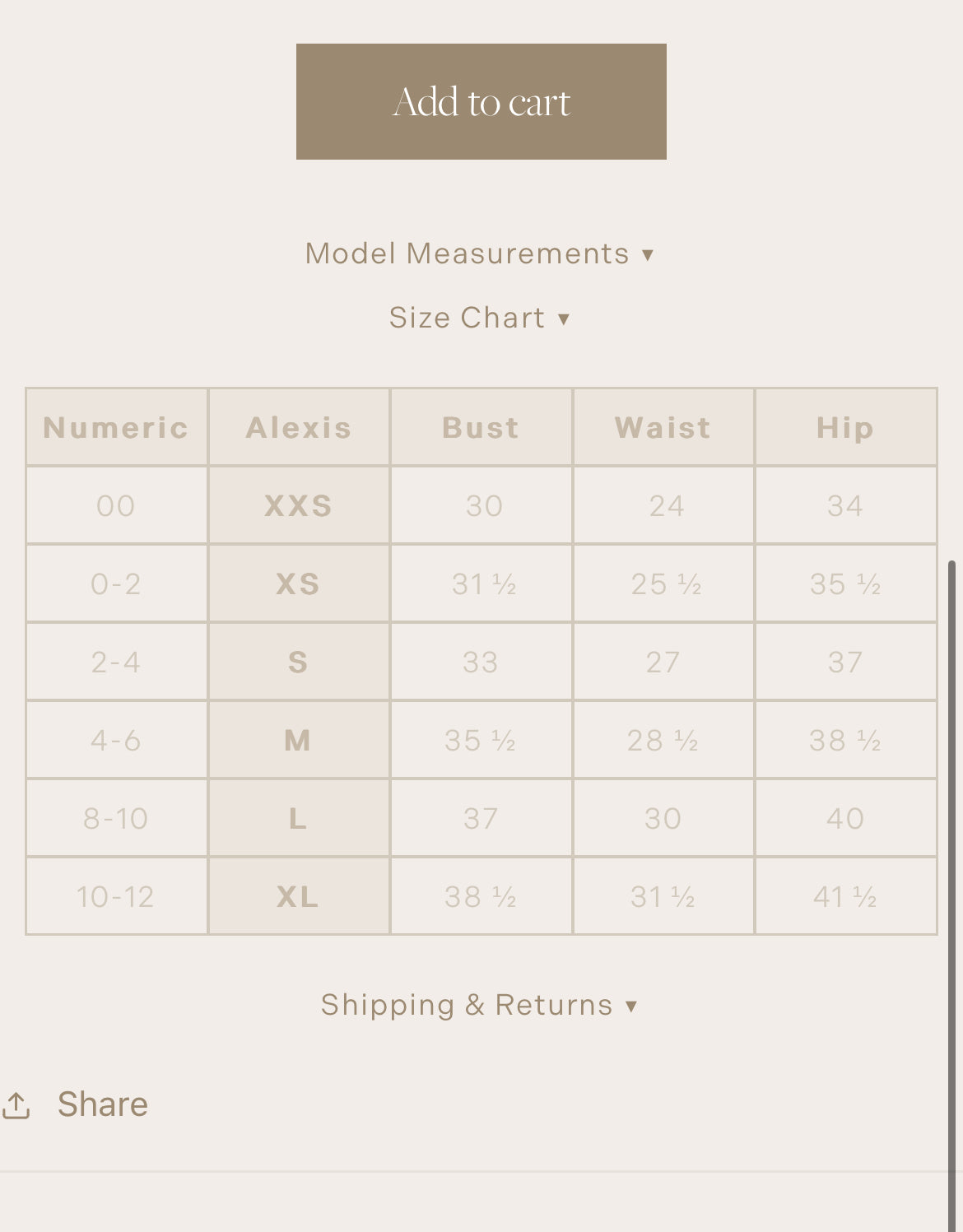Expand Shipping & Returns details
Image resolution: width=963 pixels, height=1232 pixels.
[467, 1005]
